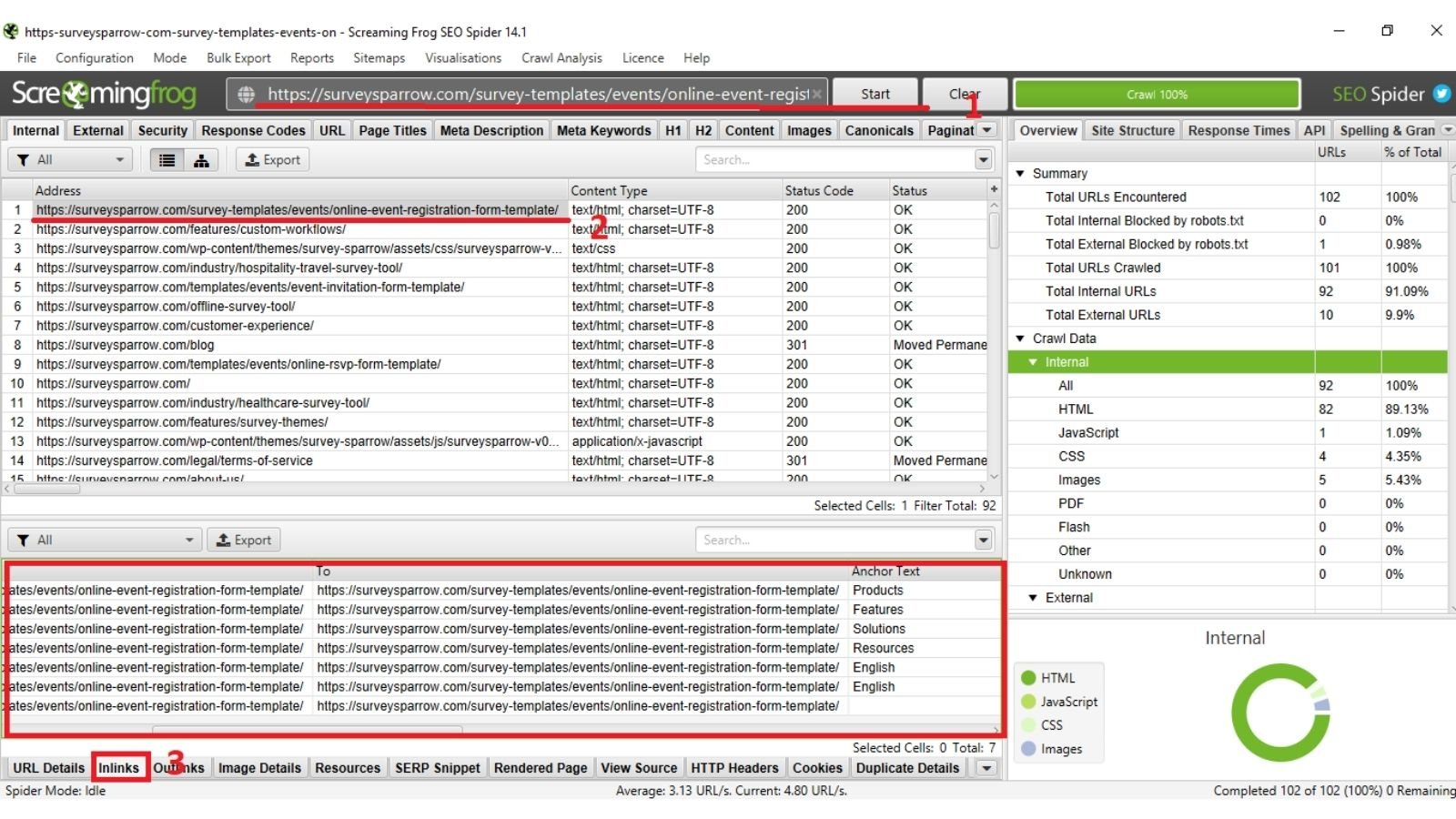Open the File menu

(26, 58)
